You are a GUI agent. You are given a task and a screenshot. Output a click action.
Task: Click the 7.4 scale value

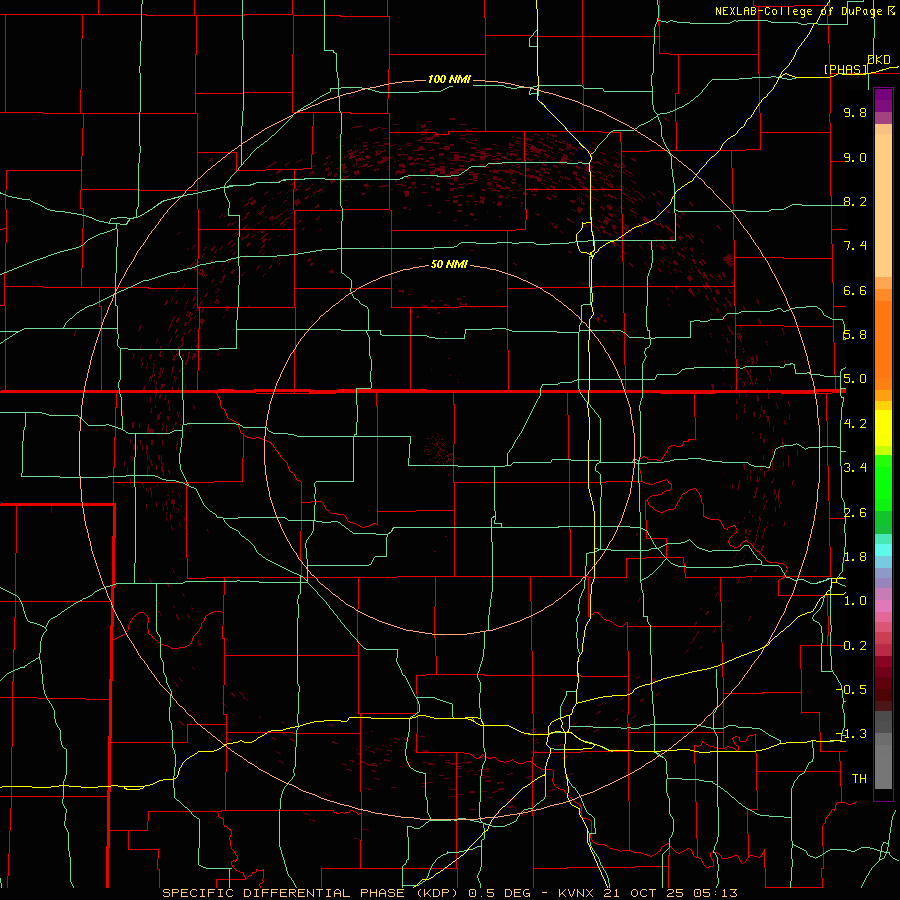[855, 246]
